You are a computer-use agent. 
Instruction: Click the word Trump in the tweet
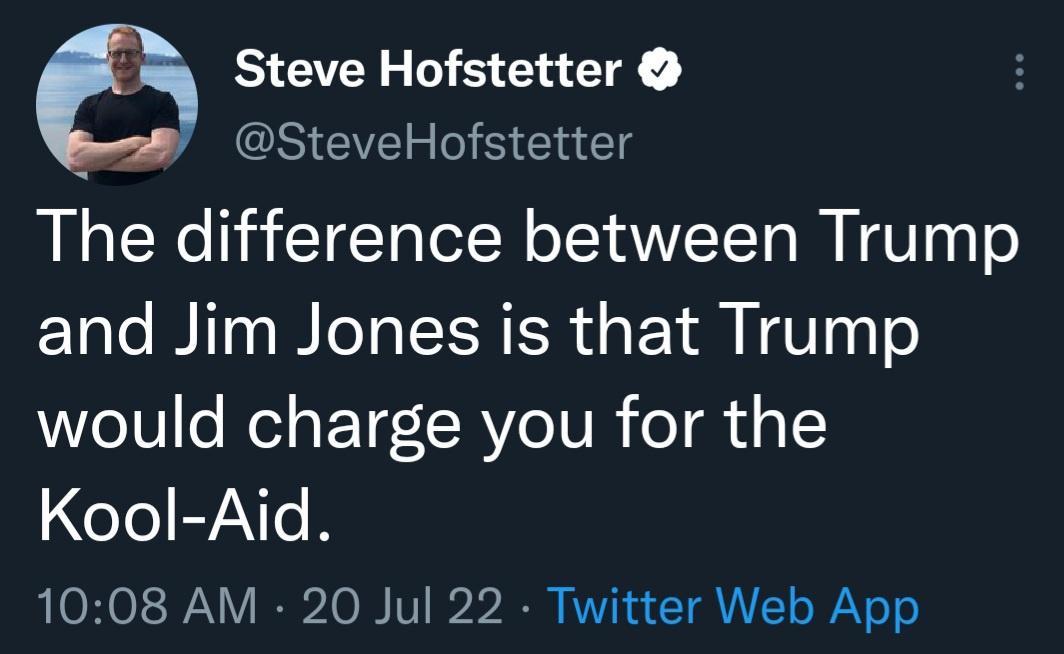(920, 236)
